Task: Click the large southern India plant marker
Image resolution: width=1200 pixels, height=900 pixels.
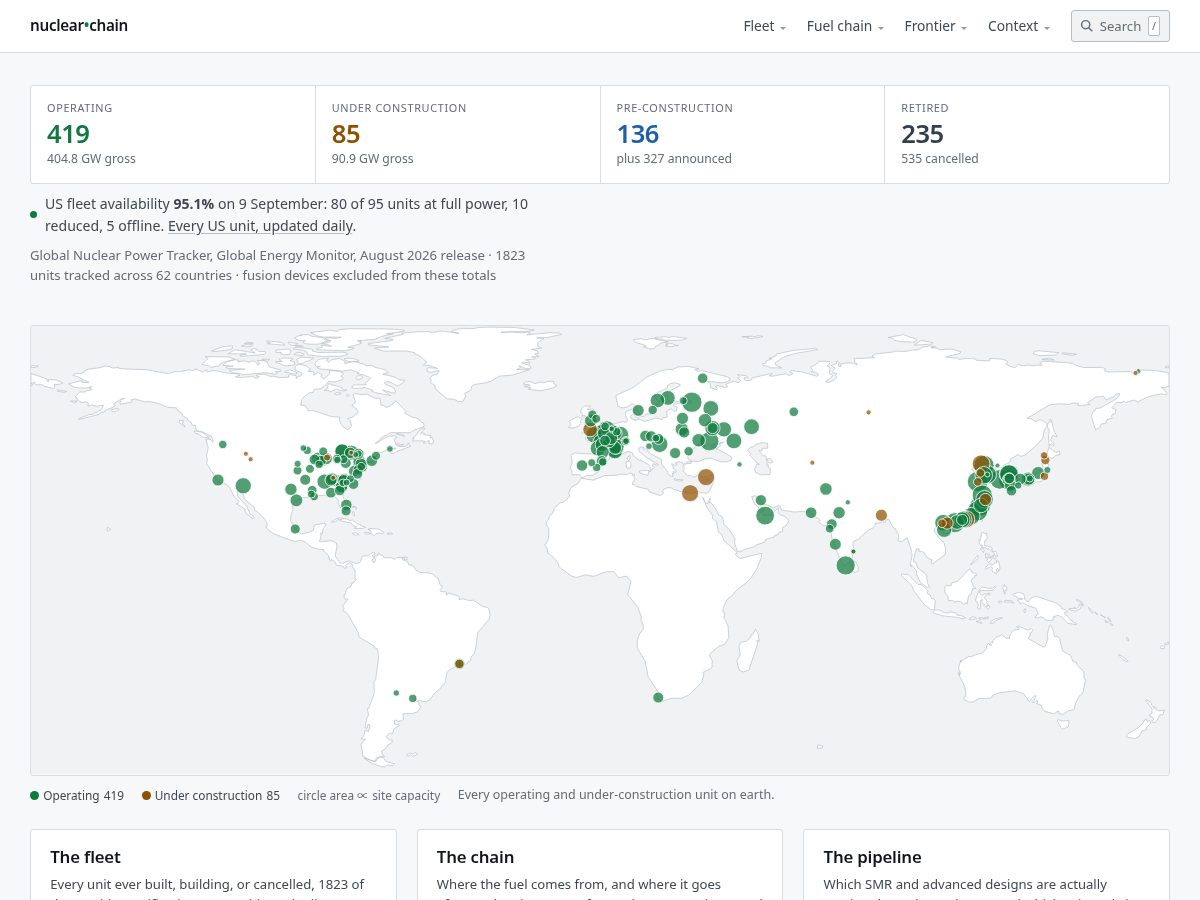Action: [x=845, y=565]
